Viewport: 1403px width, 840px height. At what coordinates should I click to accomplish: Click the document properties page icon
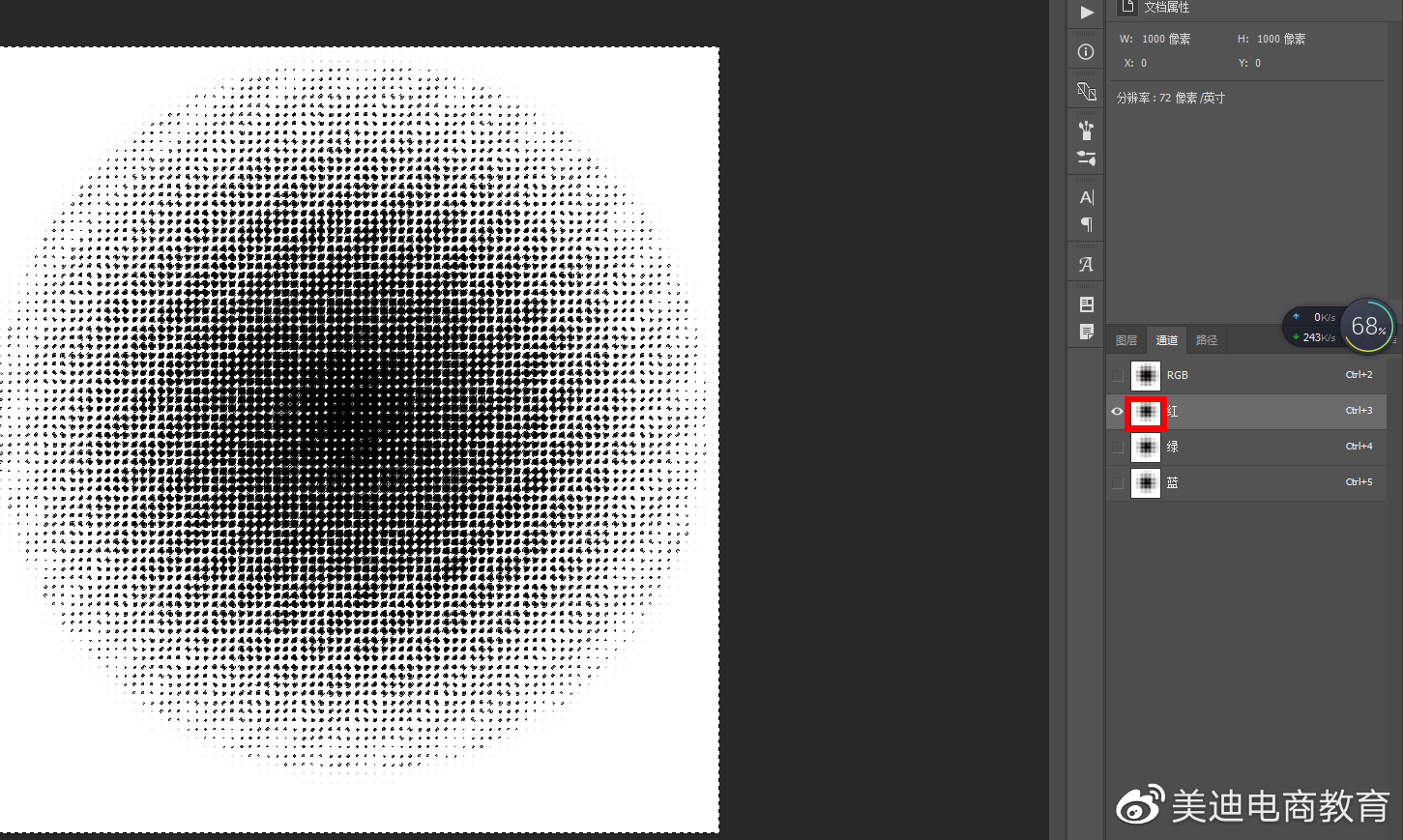coord(1127,7)
